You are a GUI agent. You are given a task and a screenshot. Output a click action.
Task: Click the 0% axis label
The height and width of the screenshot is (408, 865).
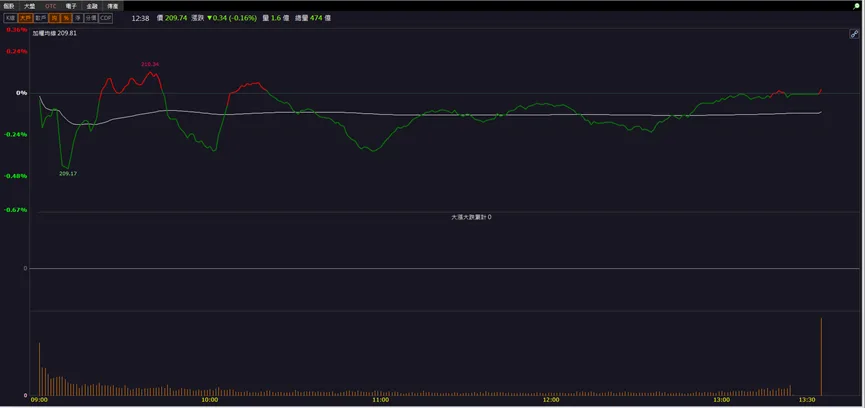coord(21,93)
